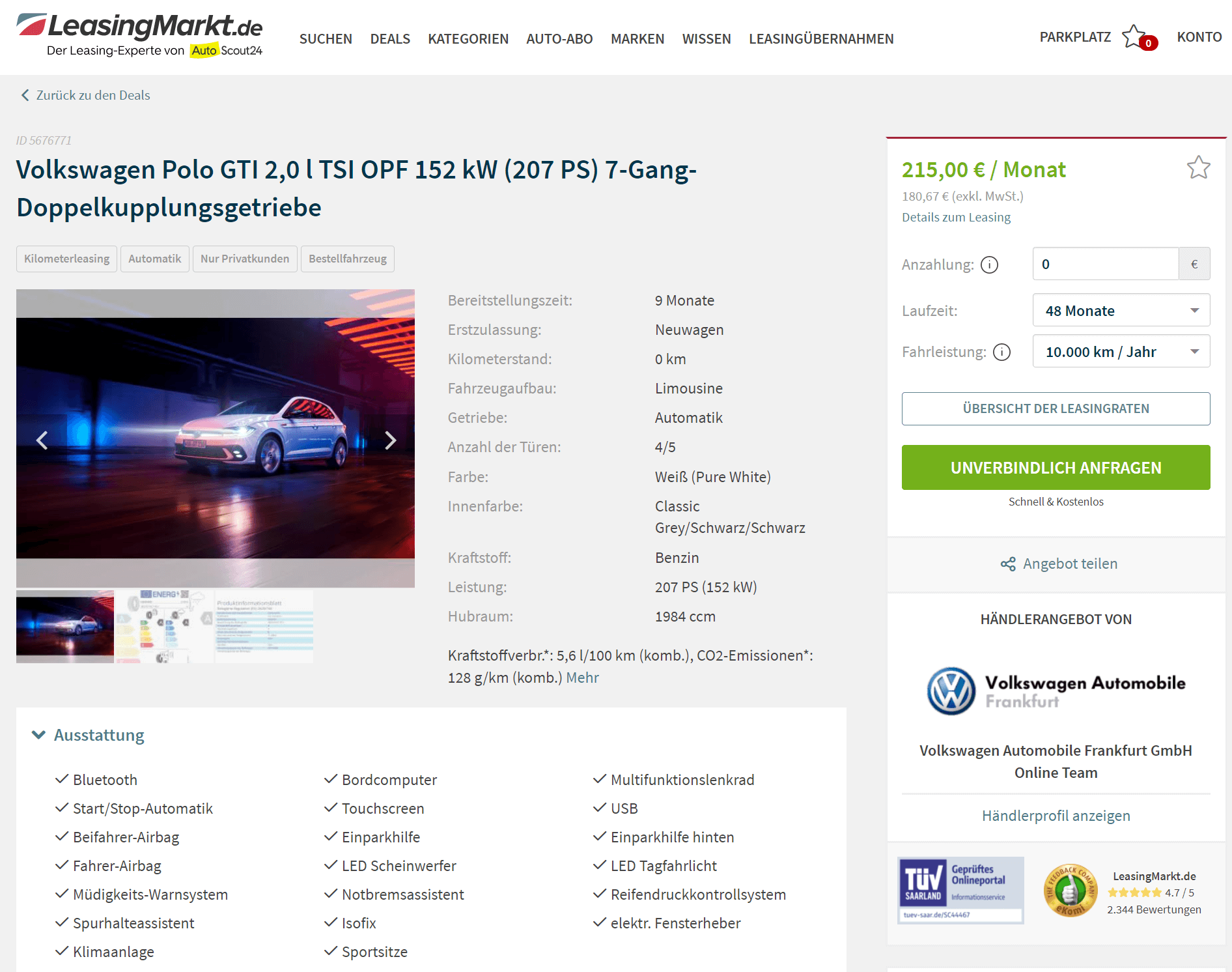Click the euro symbol in Anzahlung field
1232x972 pixels.
(x=1194, y=264)
